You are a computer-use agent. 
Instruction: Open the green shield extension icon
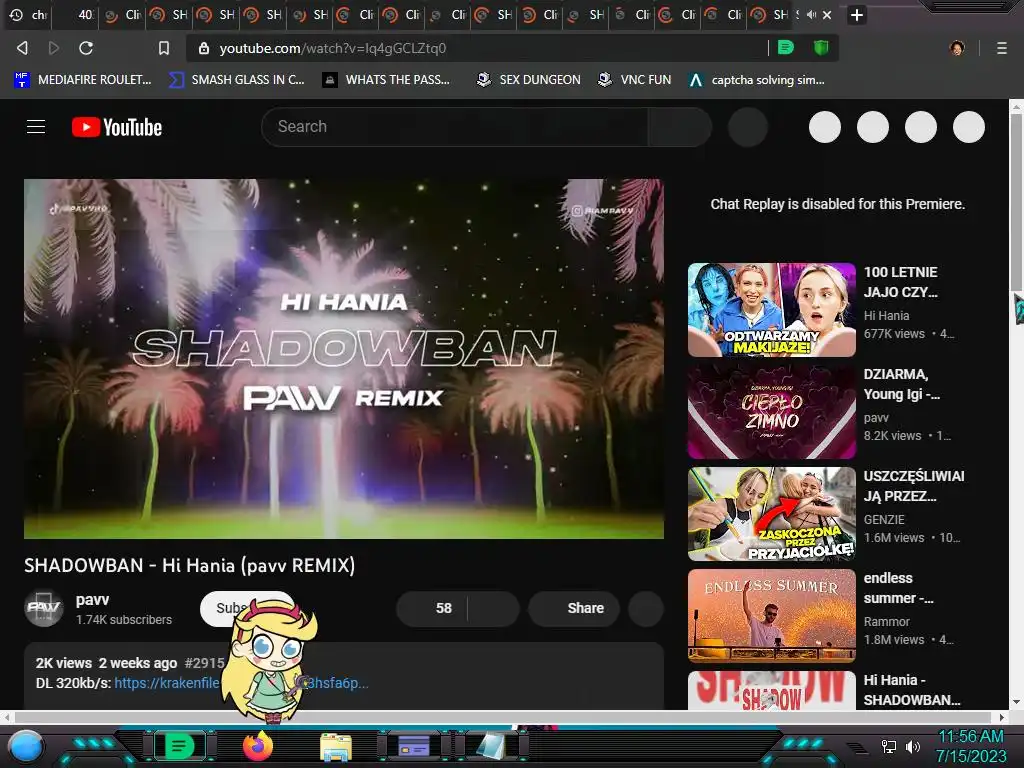821,47
